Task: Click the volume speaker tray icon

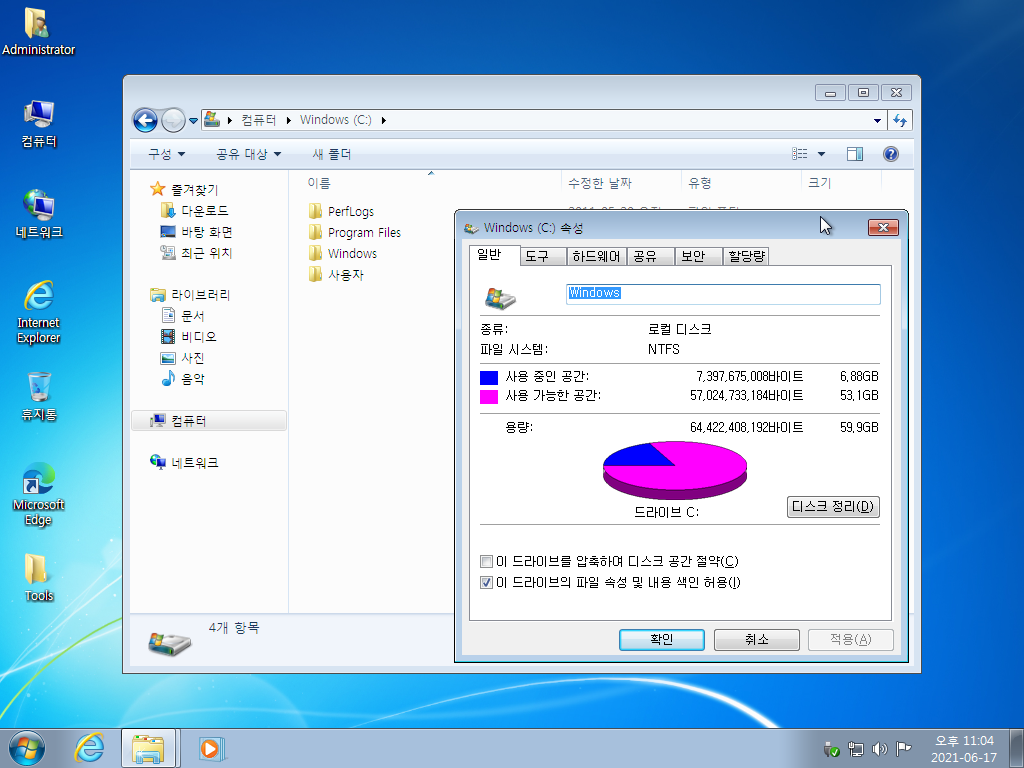Action: coord(880,749)
